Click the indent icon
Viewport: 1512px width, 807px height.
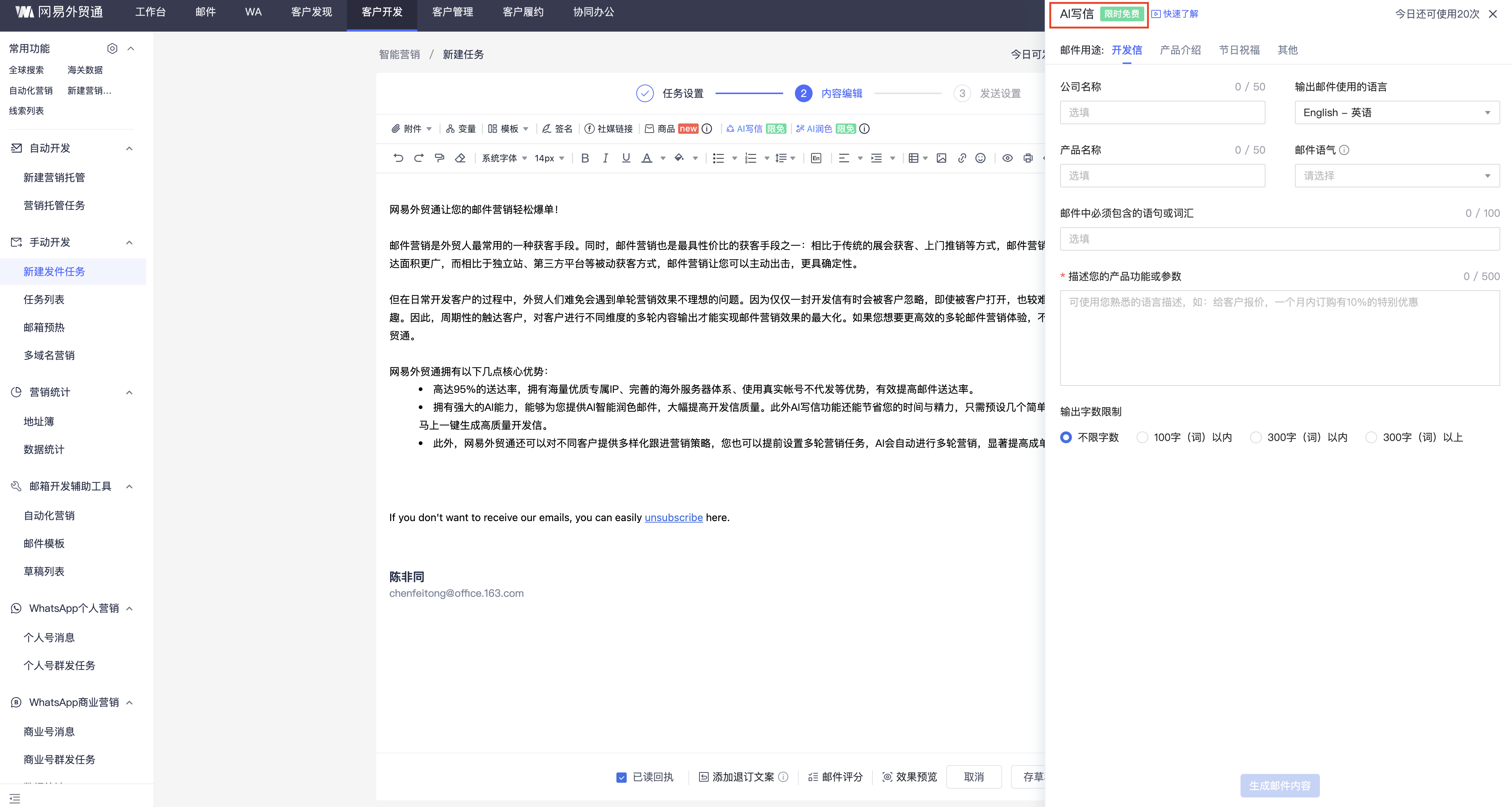(x=876, y=158)
